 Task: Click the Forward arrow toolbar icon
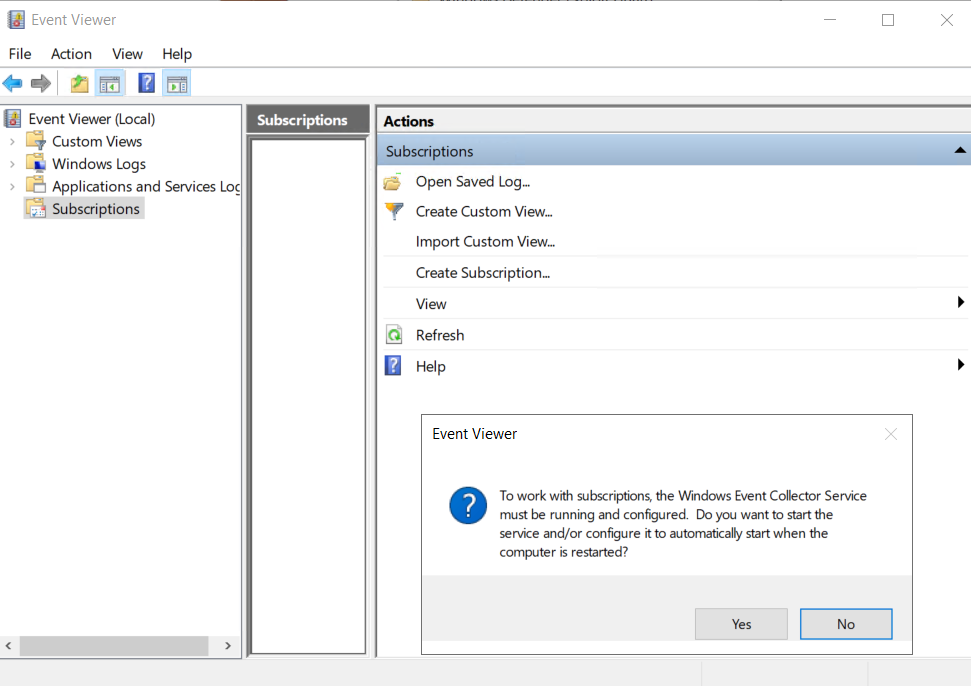(41, 83)
